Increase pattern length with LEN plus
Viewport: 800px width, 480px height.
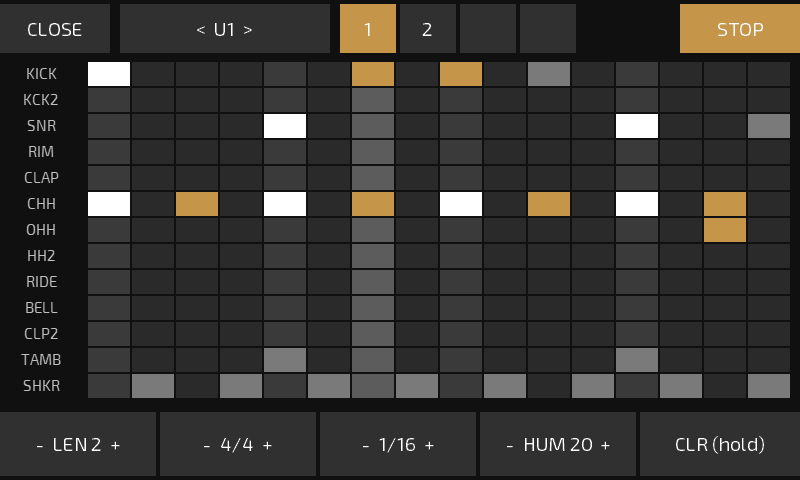point(115,445)
